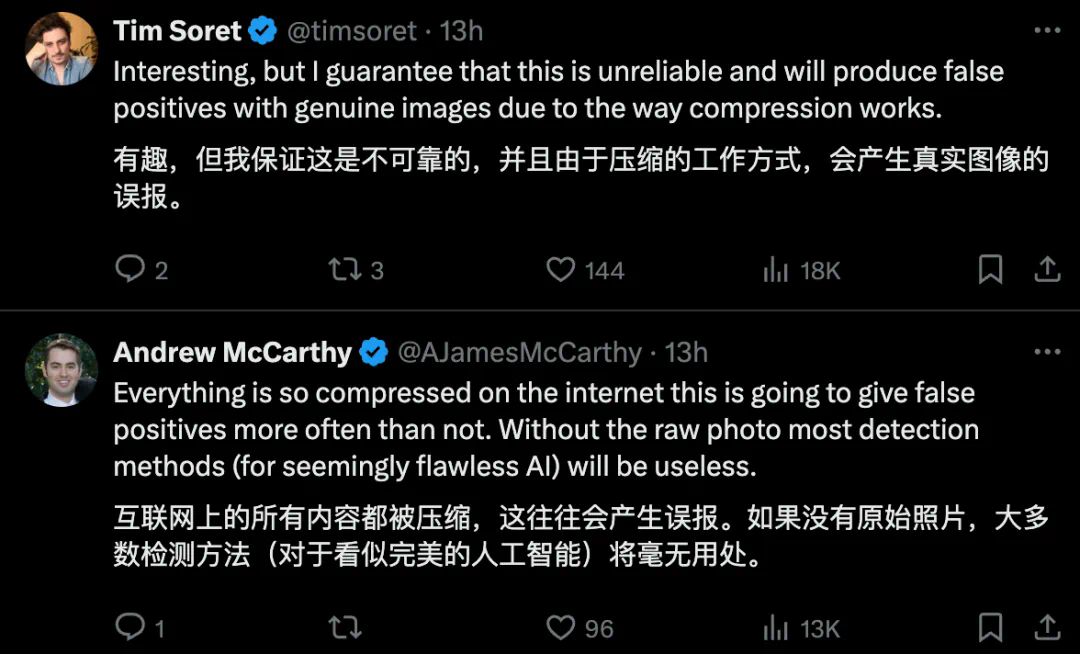Viewport: 1080px width, 654px height.
Task: Bookmark Andrew McCarthy's tweet
Action: [x=990, y=627]
